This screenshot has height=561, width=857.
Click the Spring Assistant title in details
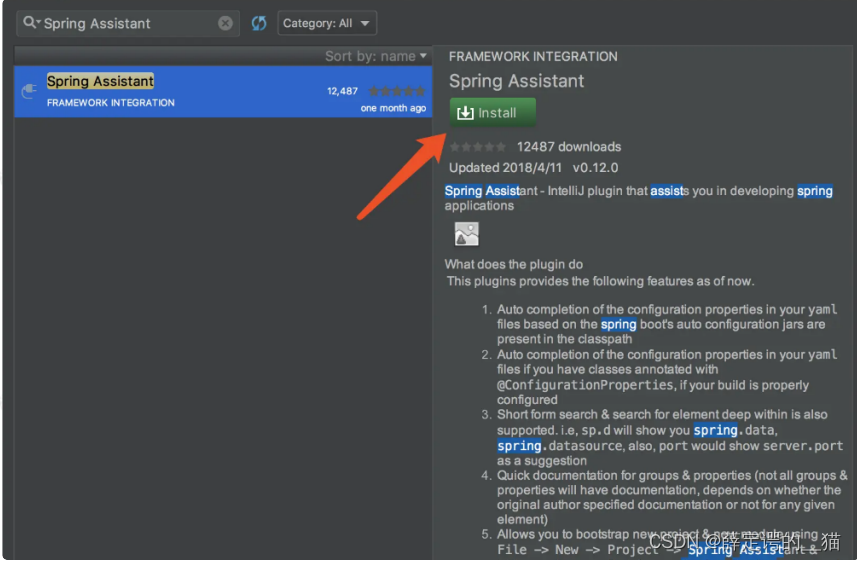coord(516,81)
